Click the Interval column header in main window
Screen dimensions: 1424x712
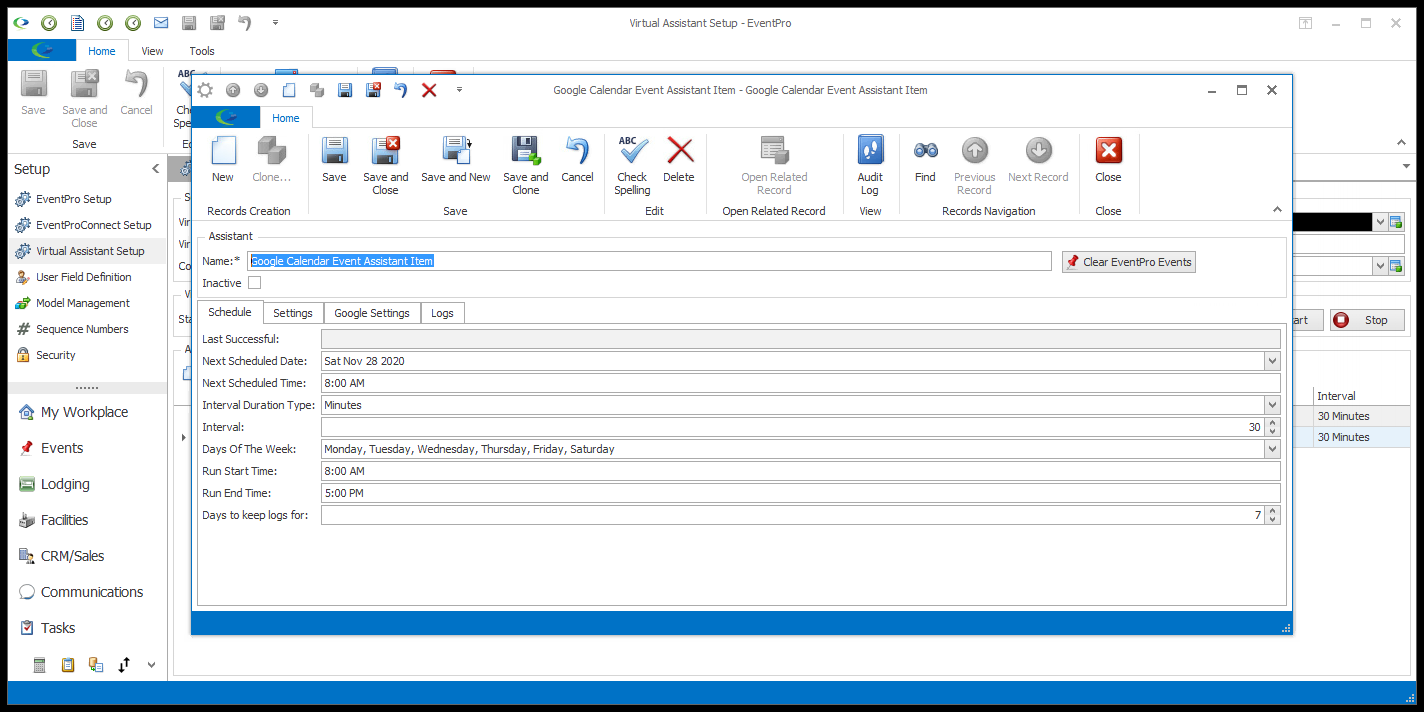pyautogui.click(x=1360, y=396)
